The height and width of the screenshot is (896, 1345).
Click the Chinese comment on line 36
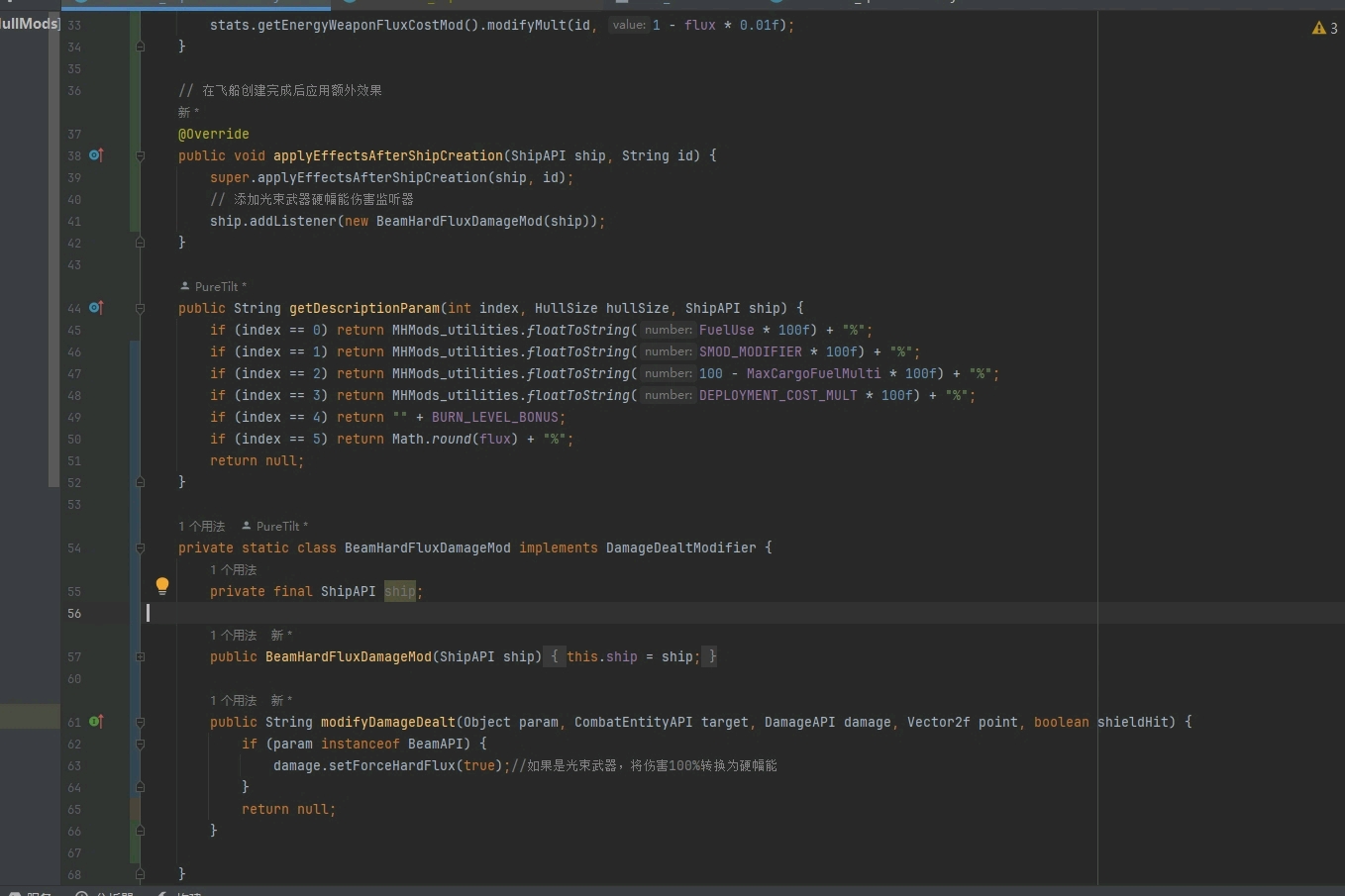pos(280,90)
